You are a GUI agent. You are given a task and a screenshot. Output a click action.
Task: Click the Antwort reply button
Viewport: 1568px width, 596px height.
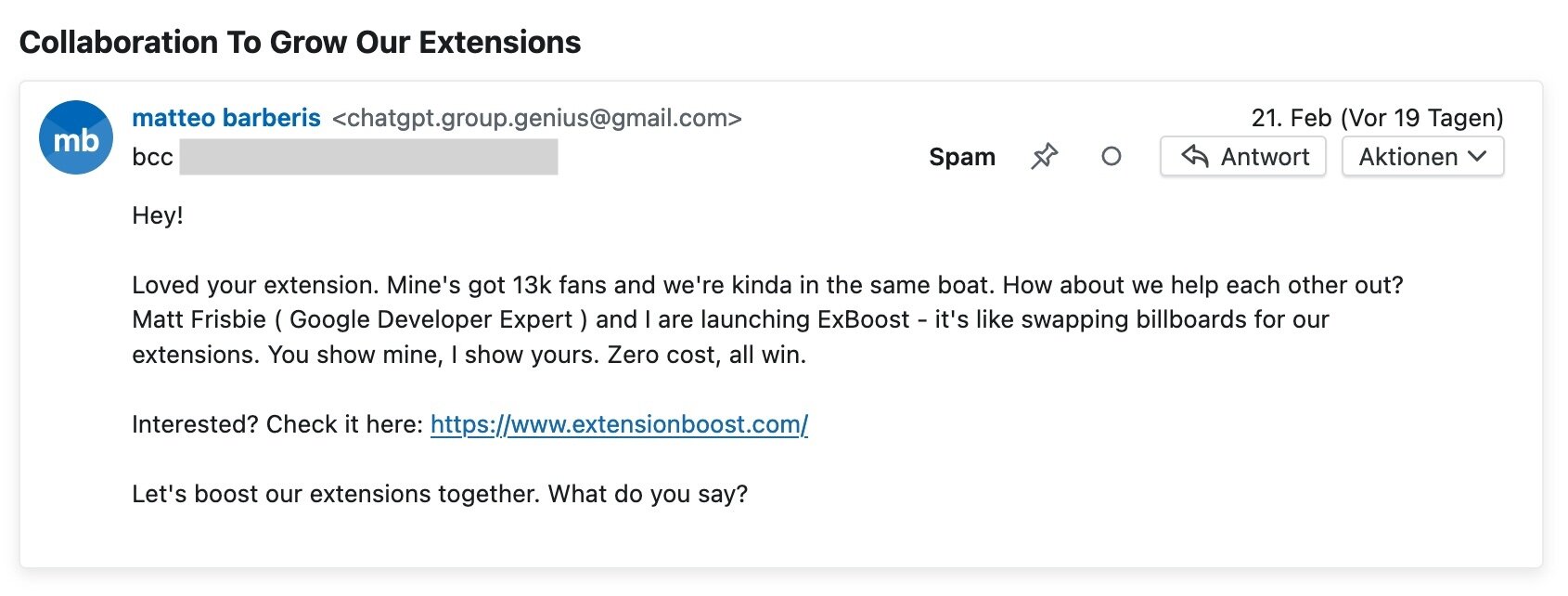[x=1242, y=157]
